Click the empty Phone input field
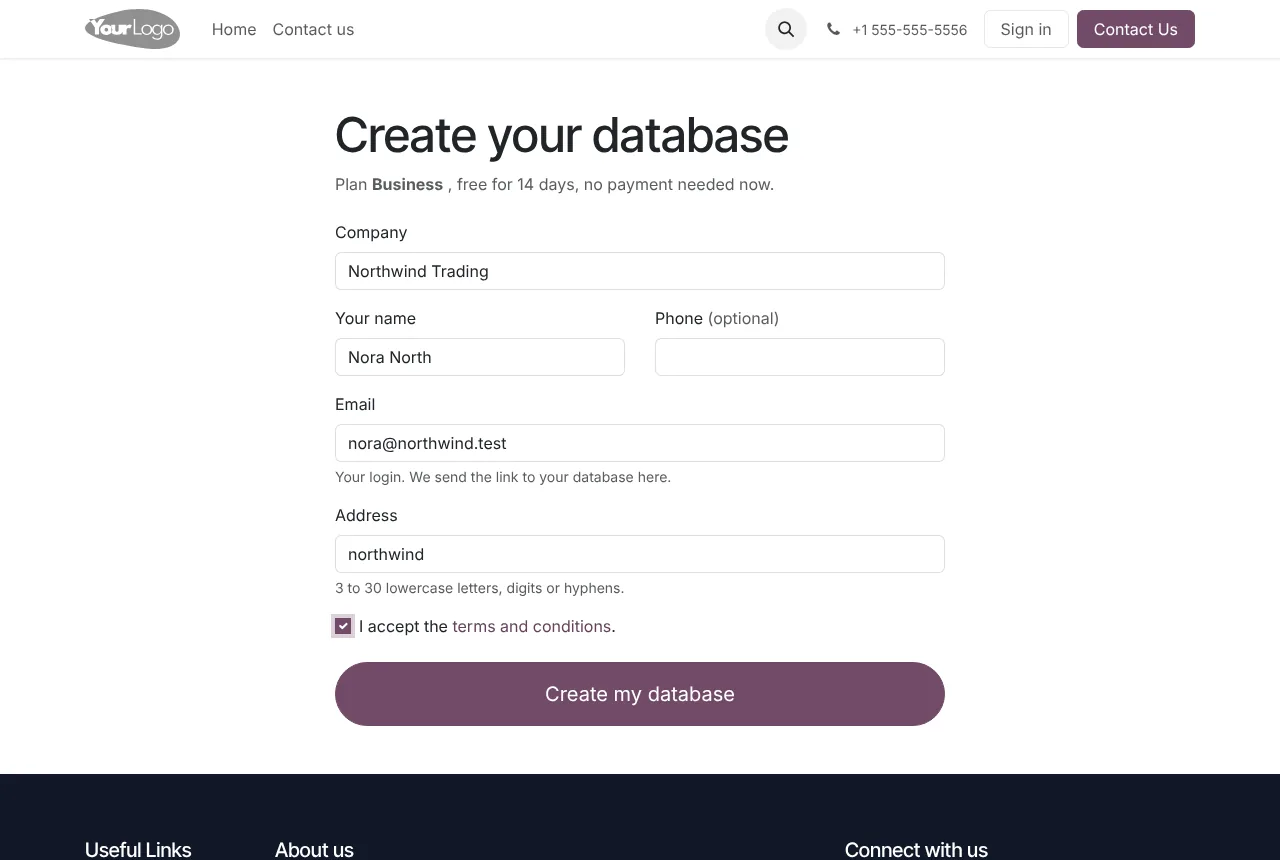This screenshot has height=860, width=1280. click(x=800, y=357)
